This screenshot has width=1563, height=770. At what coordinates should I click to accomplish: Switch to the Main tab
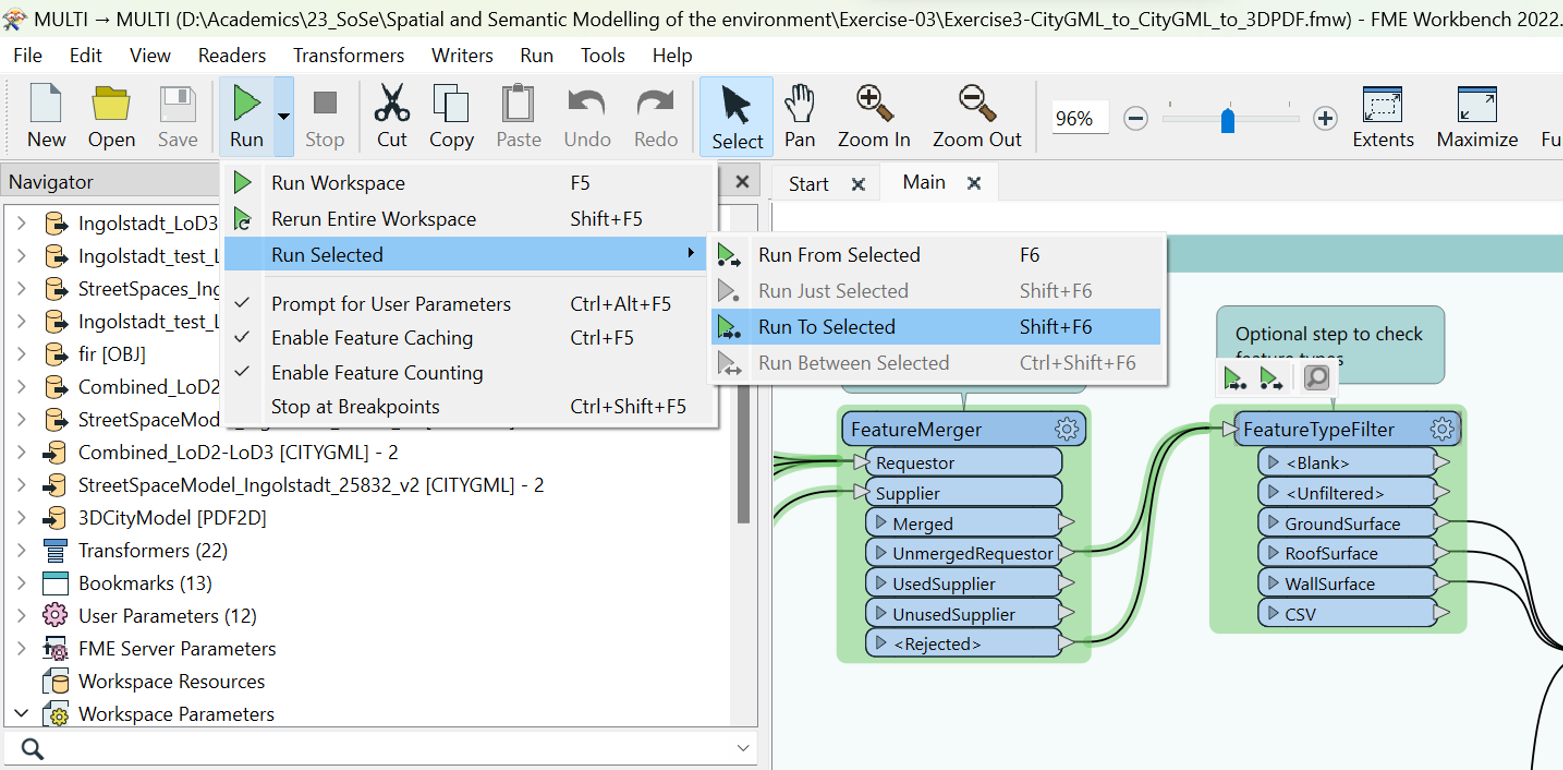(x=924, y=182)
